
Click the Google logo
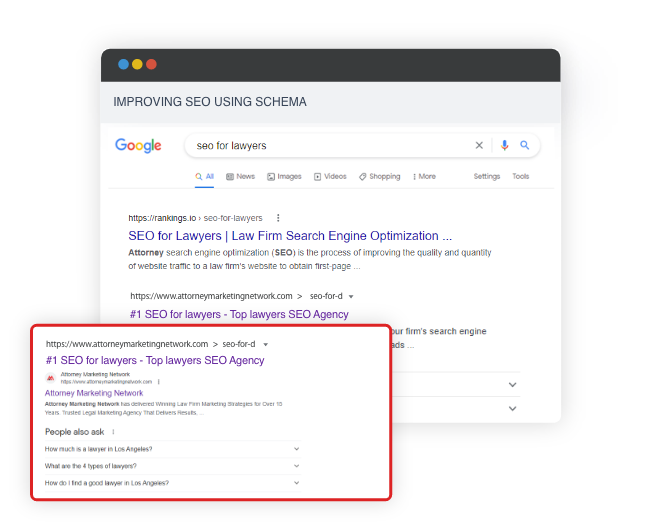pos(138,146)
